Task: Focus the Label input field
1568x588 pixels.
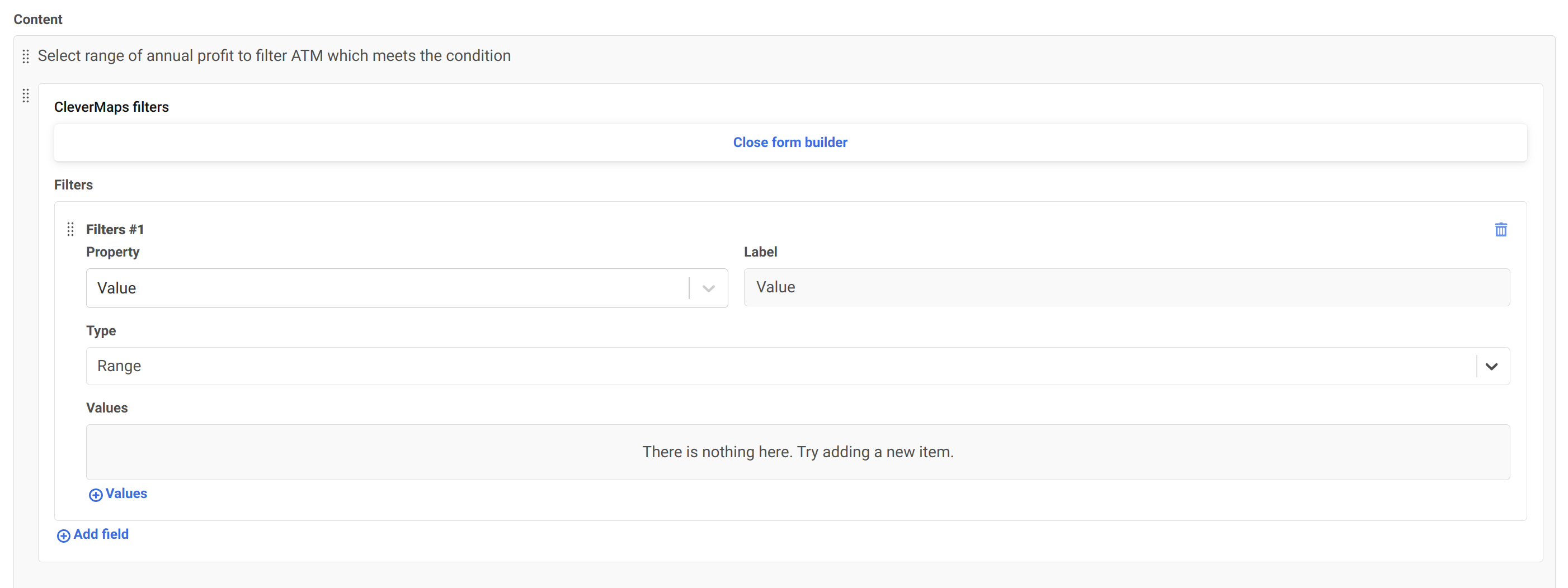Action: (1126, 287)
